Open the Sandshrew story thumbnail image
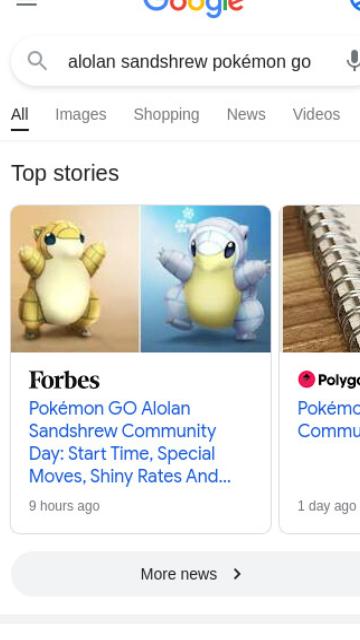 point(141,279)
